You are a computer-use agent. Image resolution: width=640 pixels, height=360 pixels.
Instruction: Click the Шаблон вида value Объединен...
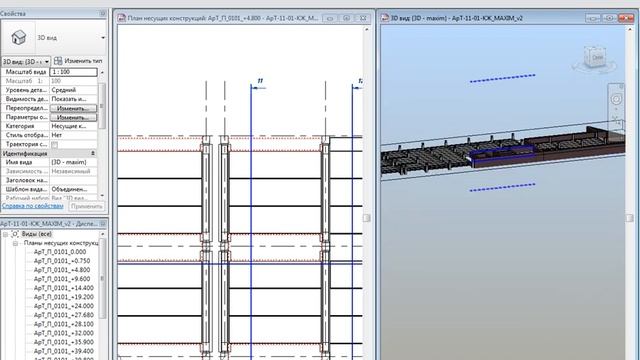73,189
